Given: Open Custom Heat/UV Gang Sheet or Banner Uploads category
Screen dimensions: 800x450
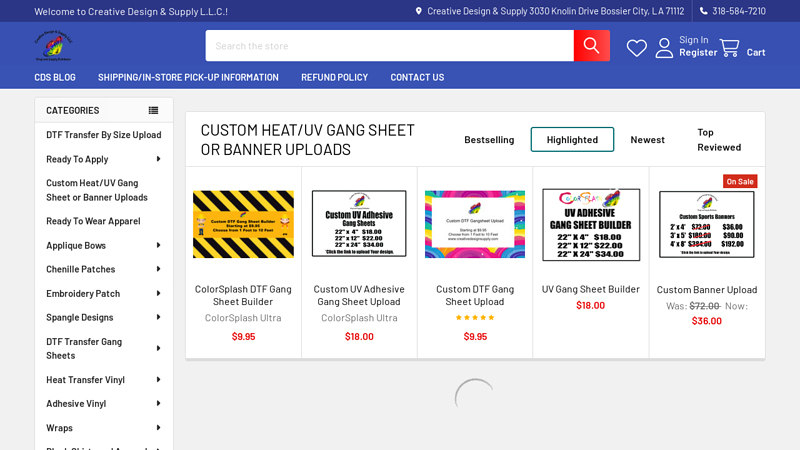Looking at the screenshot, I should click(97, 190).
